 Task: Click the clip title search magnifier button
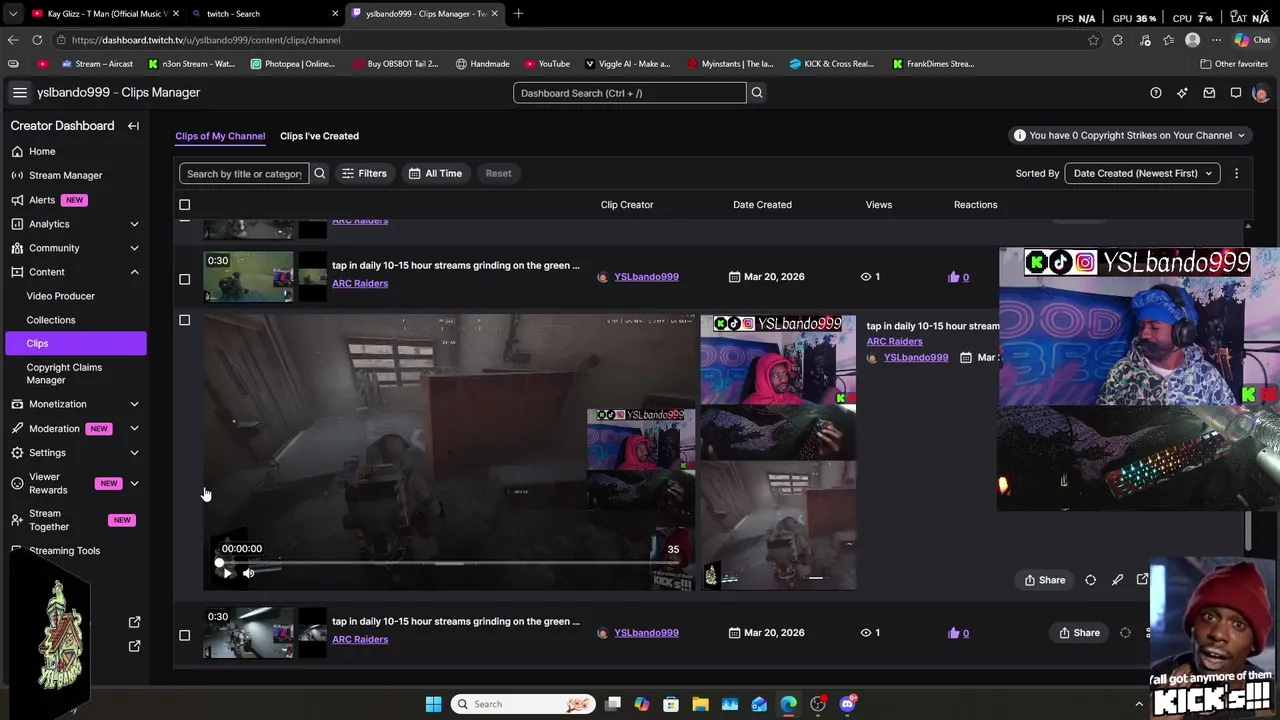320,173
